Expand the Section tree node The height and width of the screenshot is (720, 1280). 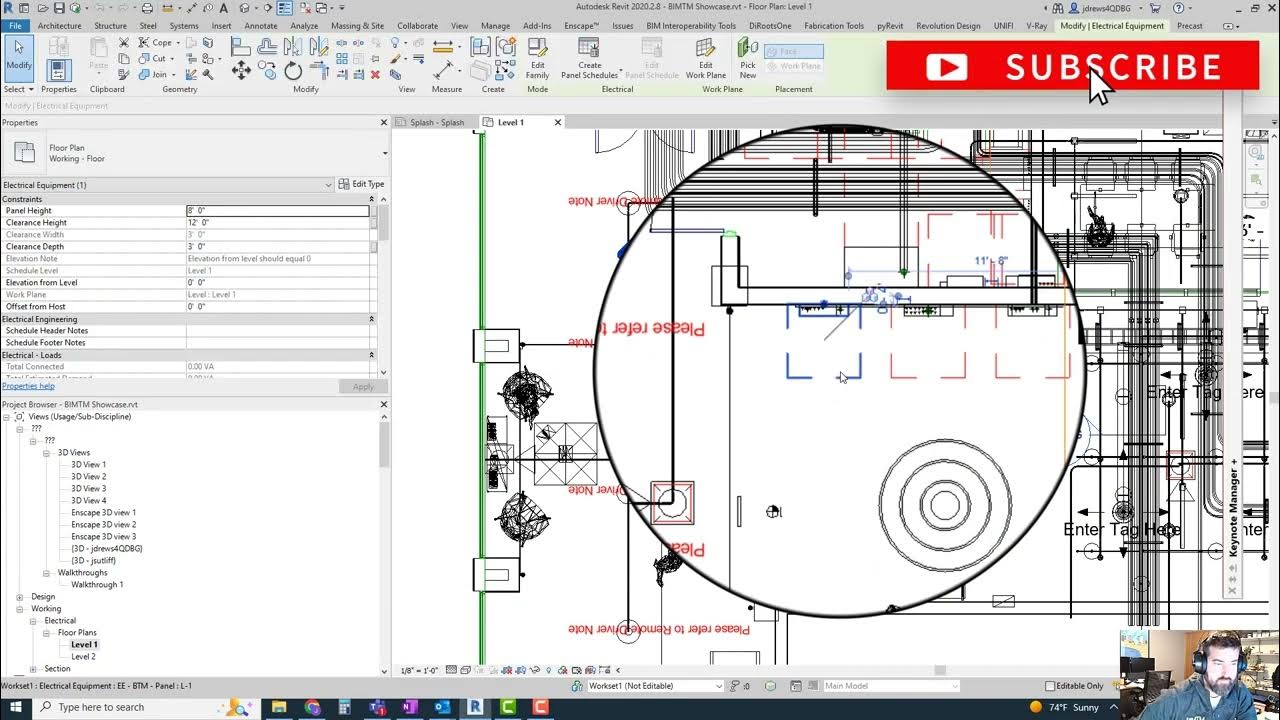click(33, 669)
